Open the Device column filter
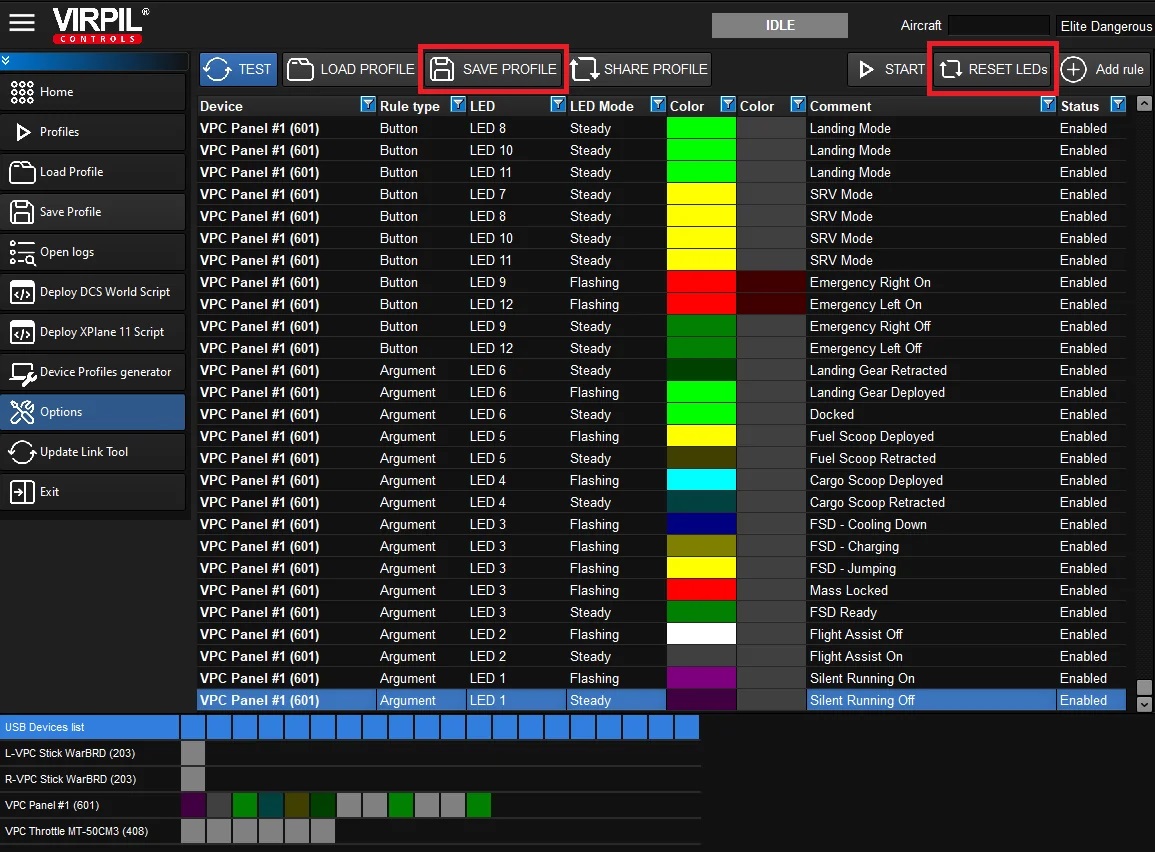Viewport: 1155px width, 852px height. point(368,105)
